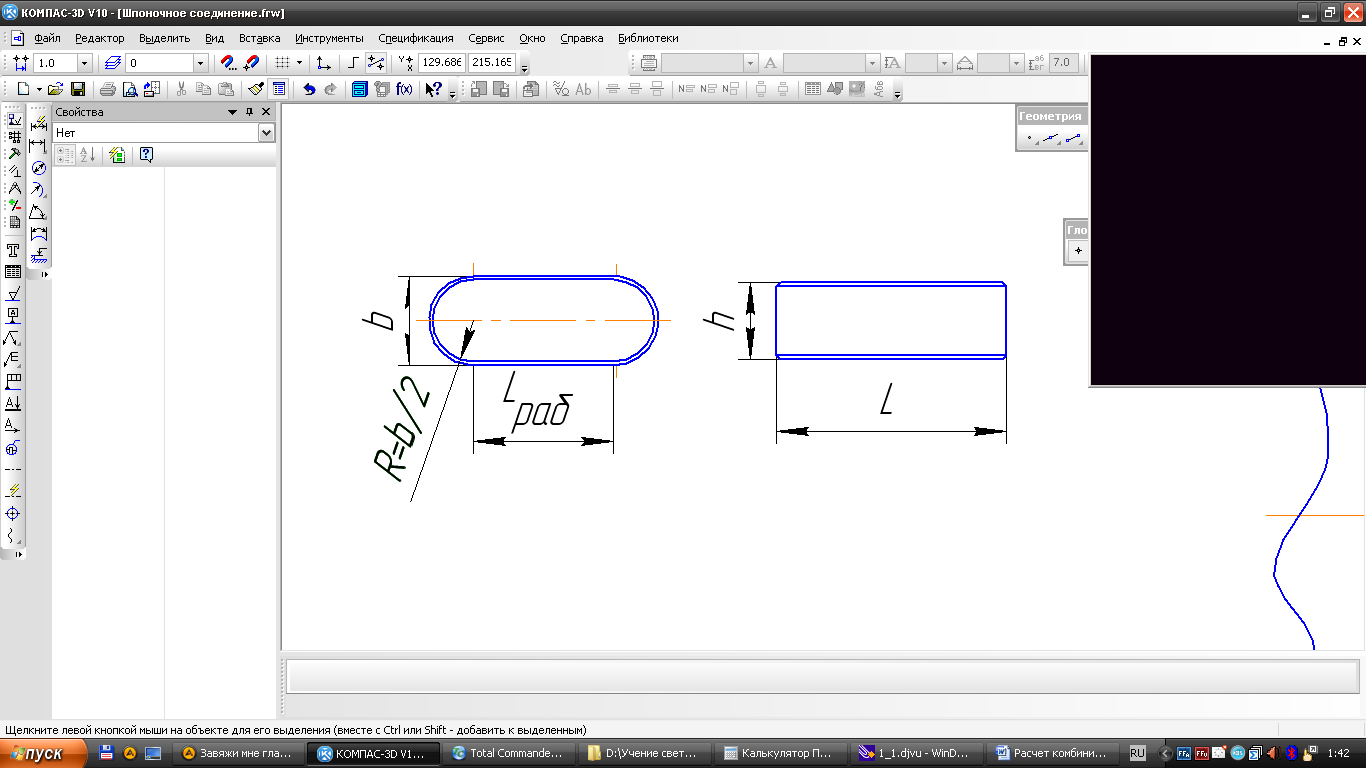
Task: Toggle orthogonal drawing mode
Action: 353,63
